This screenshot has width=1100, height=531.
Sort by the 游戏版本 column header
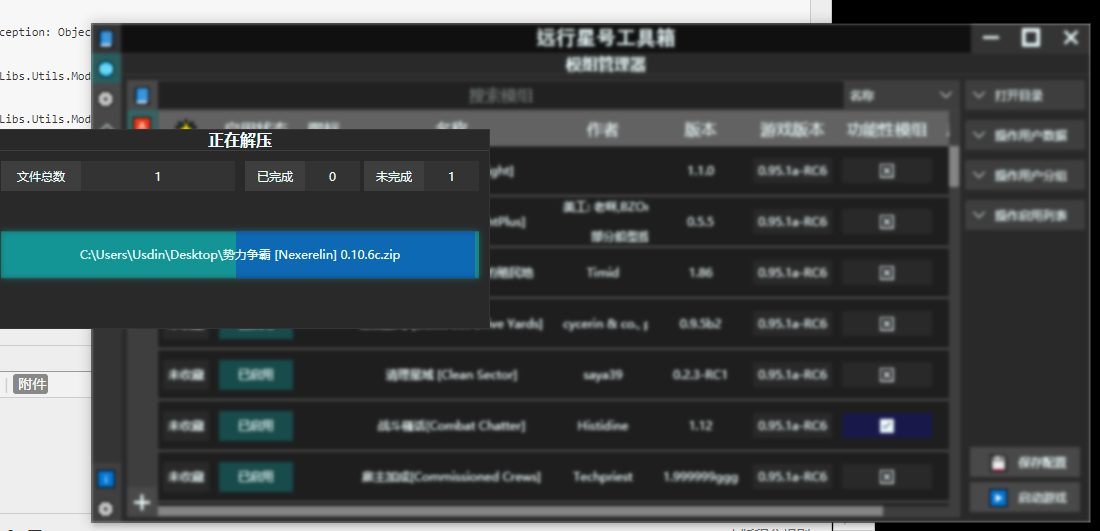pyautogui.click(x=791, y=130)
